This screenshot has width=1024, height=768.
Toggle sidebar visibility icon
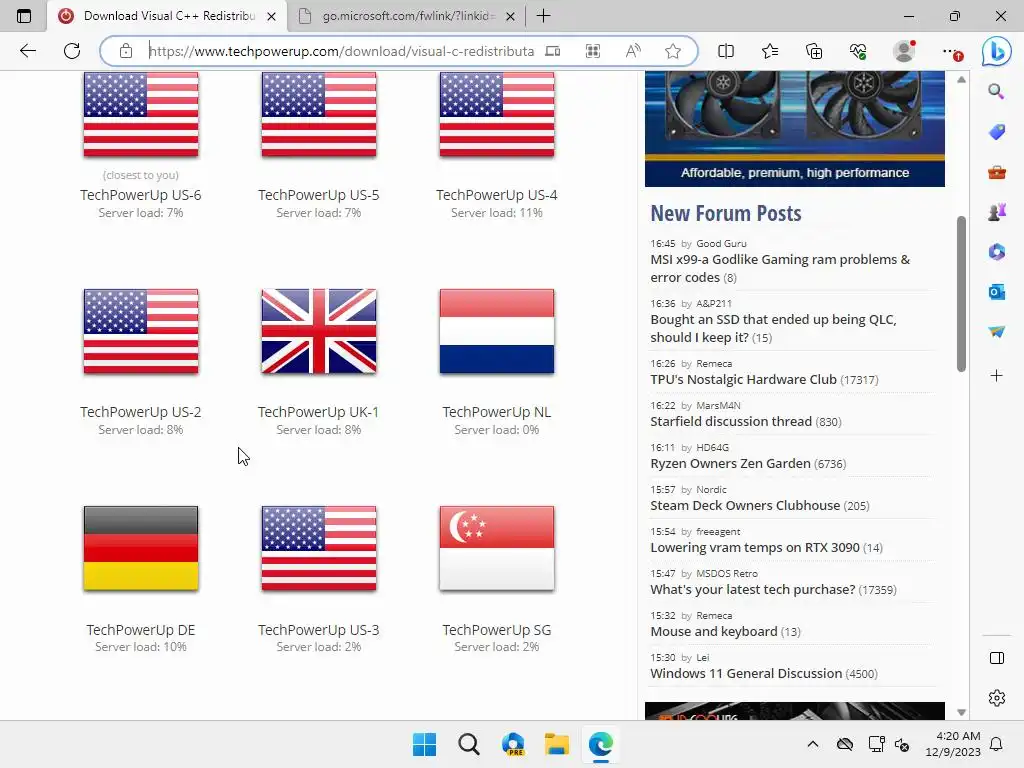pos(997,658)
